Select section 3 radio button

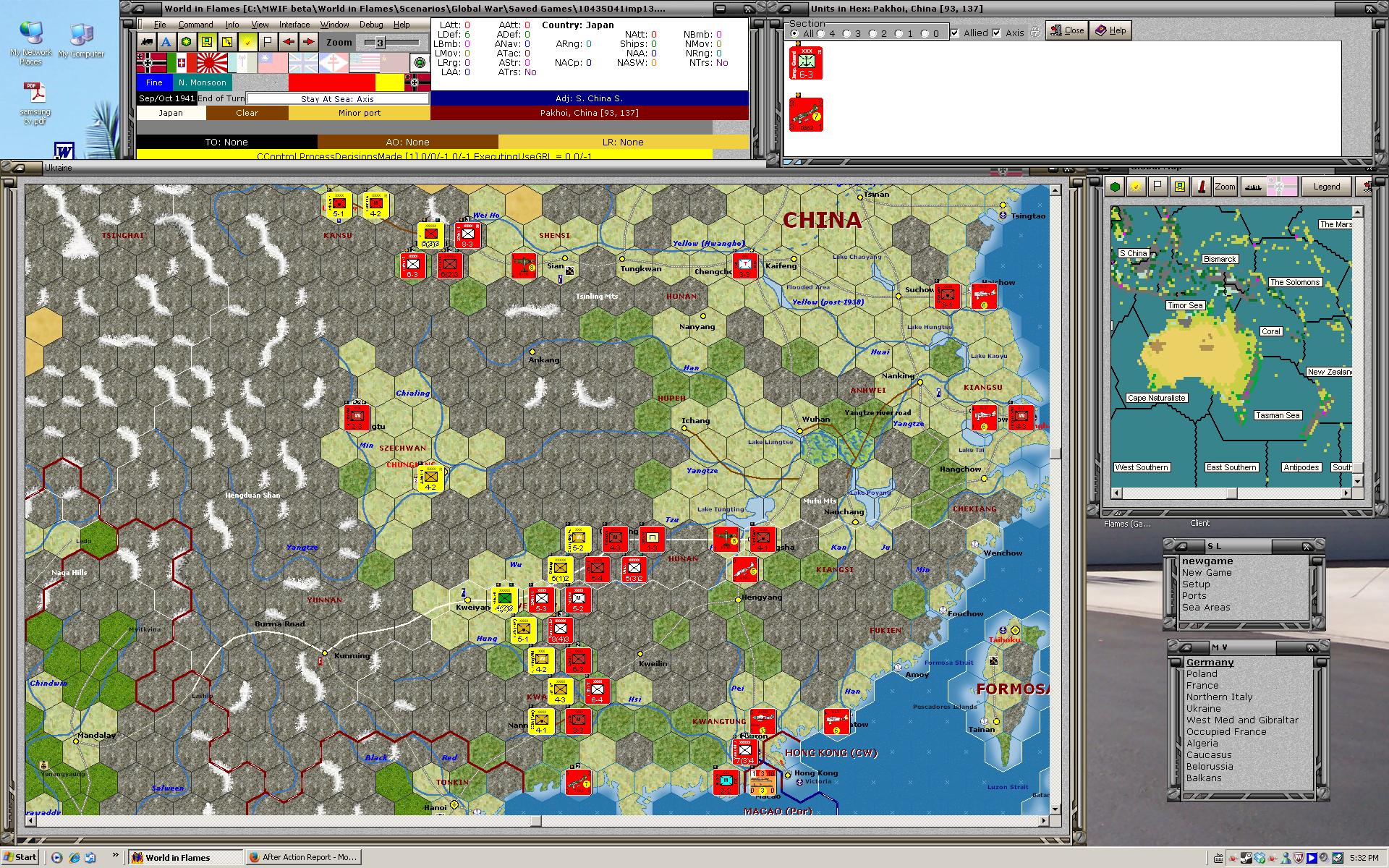(x=847, y=33)
